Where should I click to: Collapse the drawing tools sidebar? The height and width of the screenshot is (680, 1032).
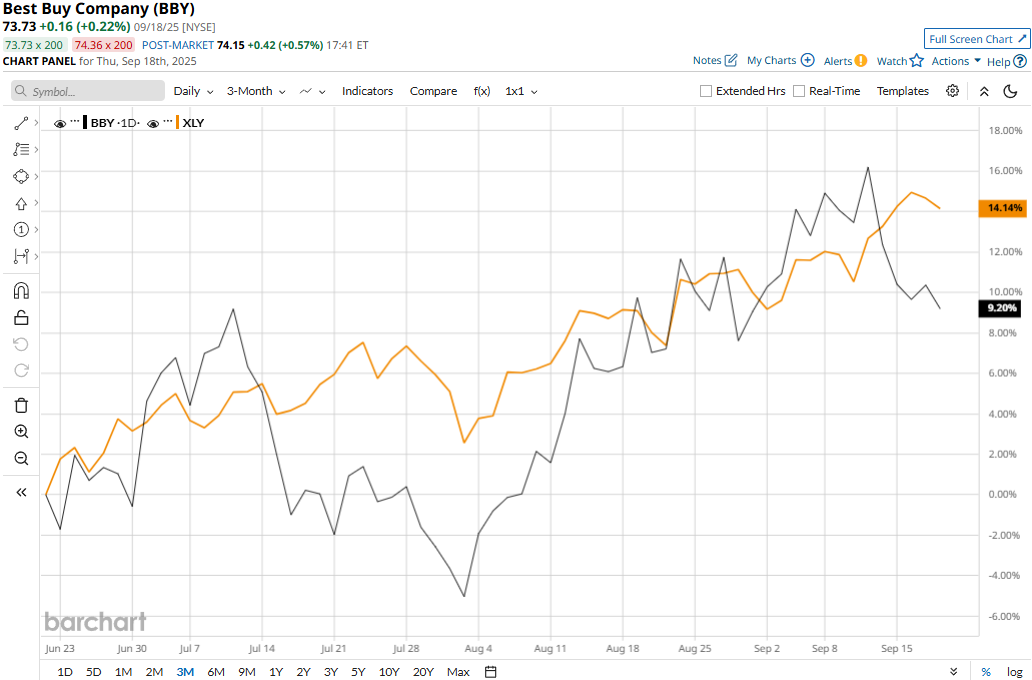[x=21, y=492]
